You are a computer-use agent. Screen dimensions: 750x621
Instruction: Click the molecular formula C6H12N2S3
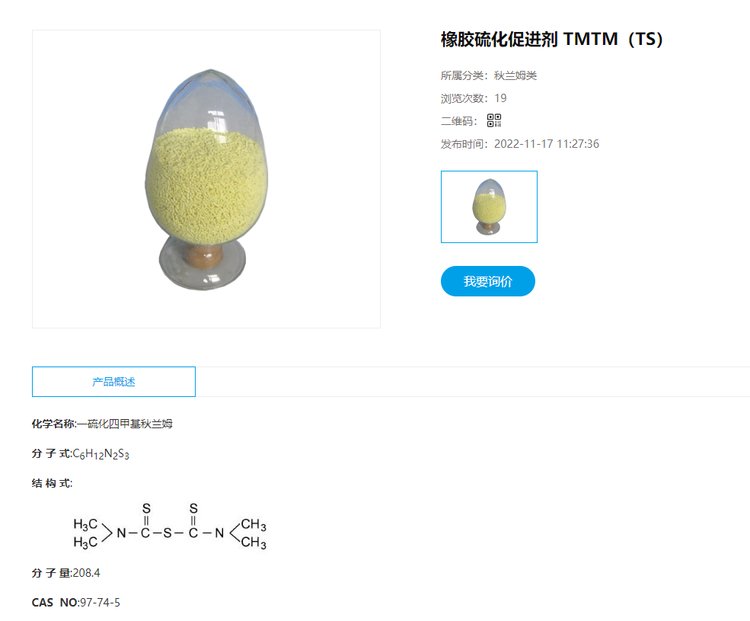click(x=101, y=454)
